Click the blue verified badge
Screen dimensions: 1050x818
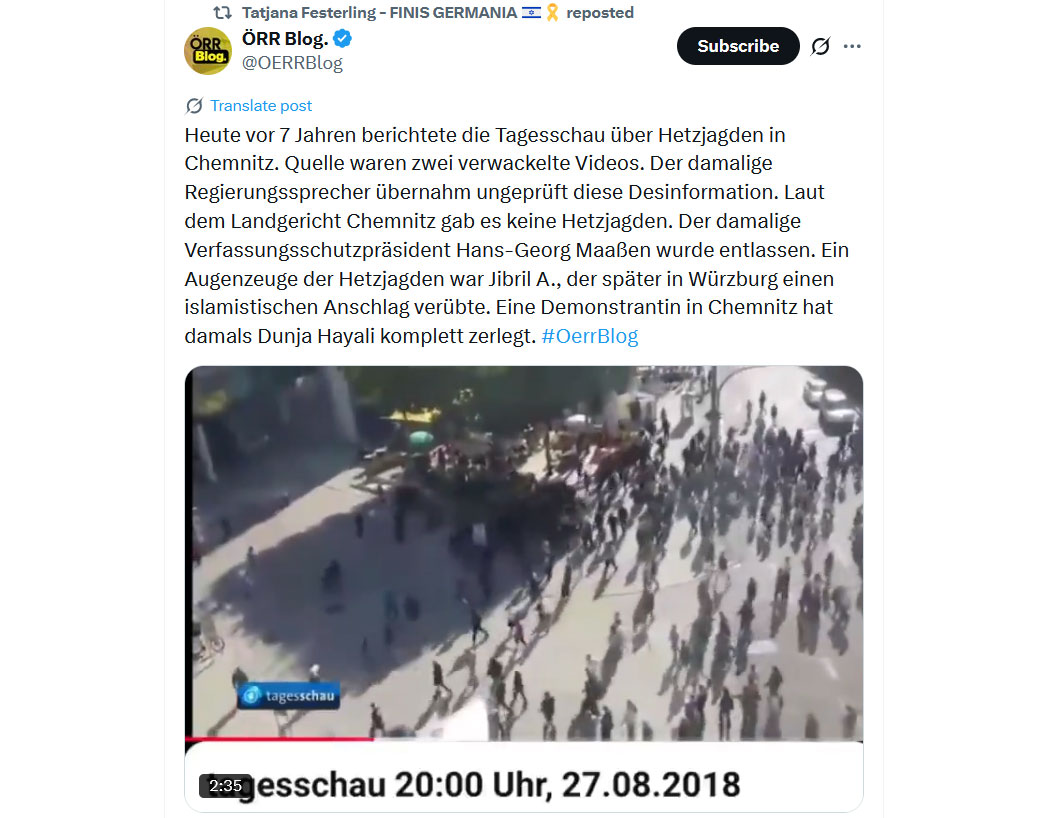click(x=343, y=39)
